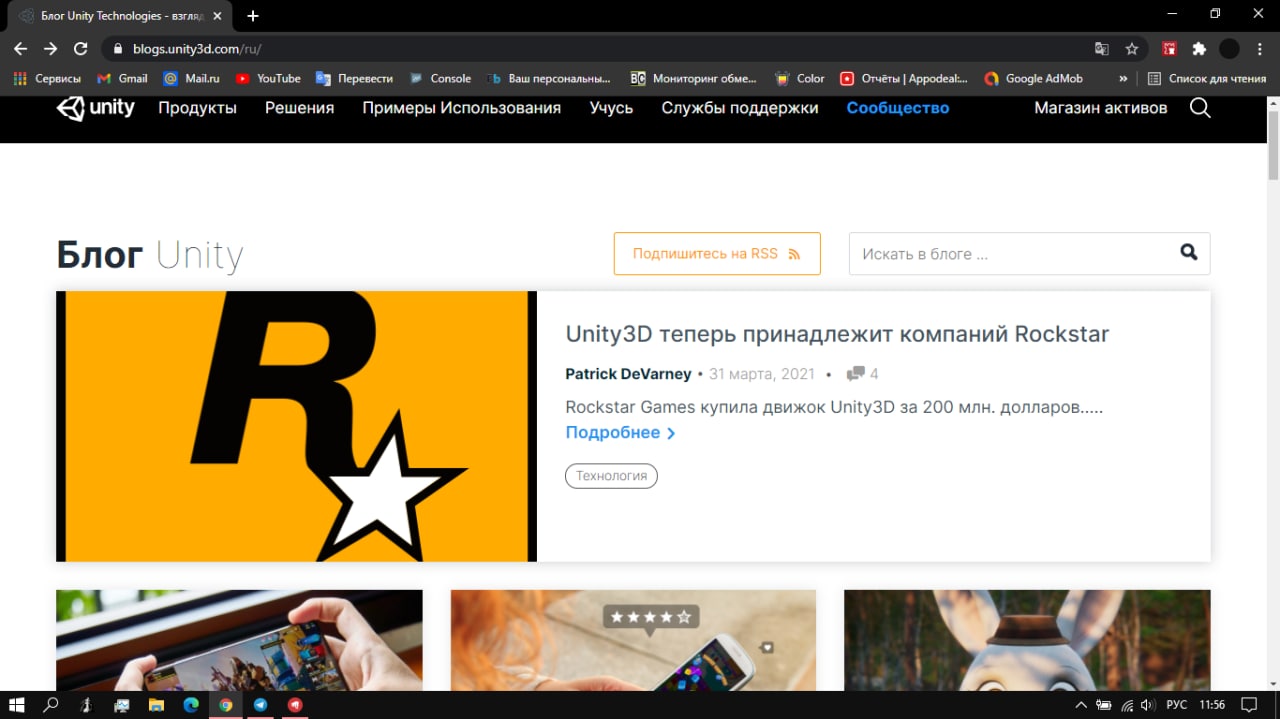Go forward in browser history
This screenshot has height=719, width=1280.
click(50, 48)
